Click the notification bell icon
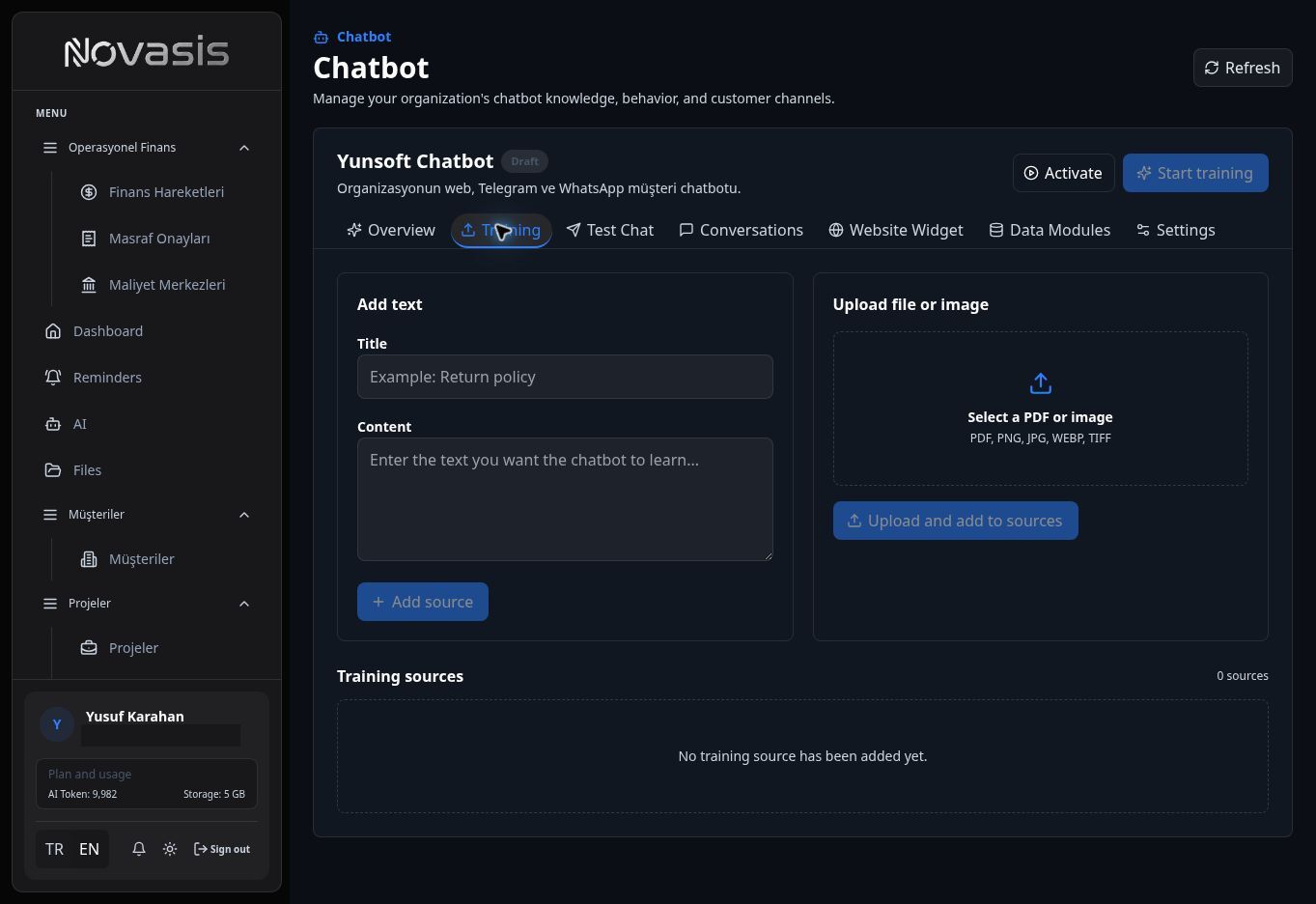This screenshot has height=904, width=1316. [x=139, y=849]
